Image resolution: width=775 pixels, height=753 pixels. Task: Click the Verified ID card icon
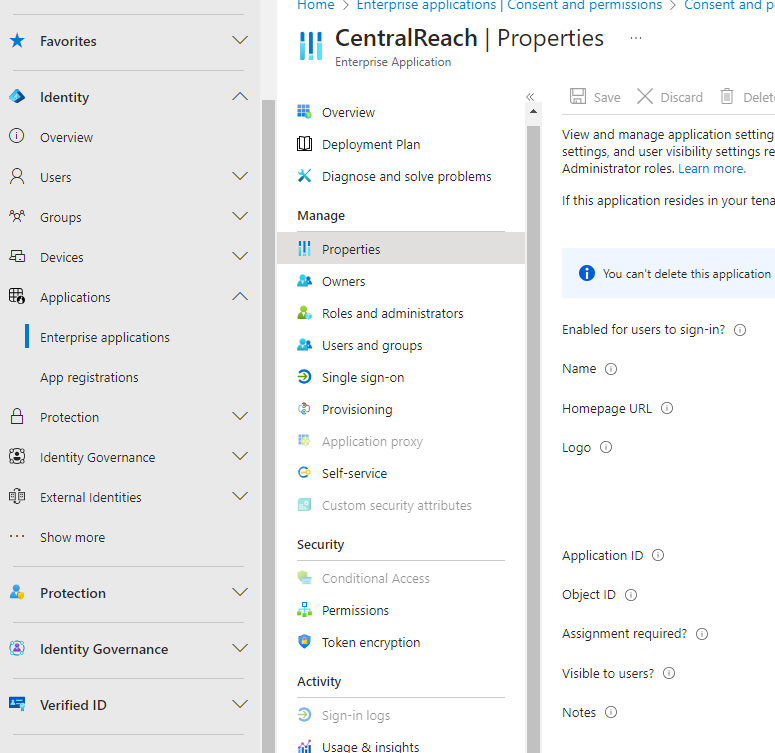tap(17, 704)
